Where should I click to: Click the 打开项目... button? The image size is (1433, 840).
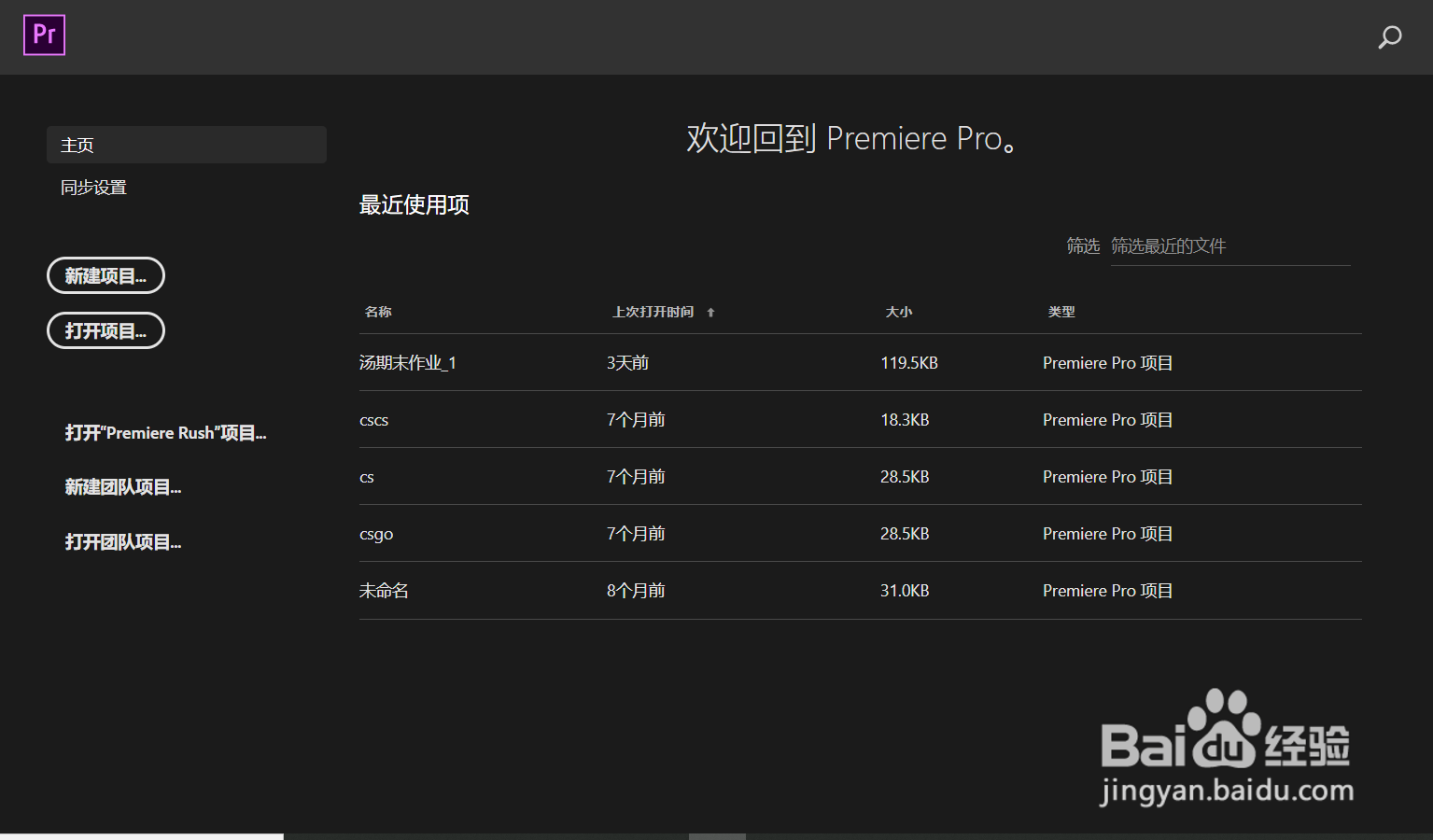[105, 330]
